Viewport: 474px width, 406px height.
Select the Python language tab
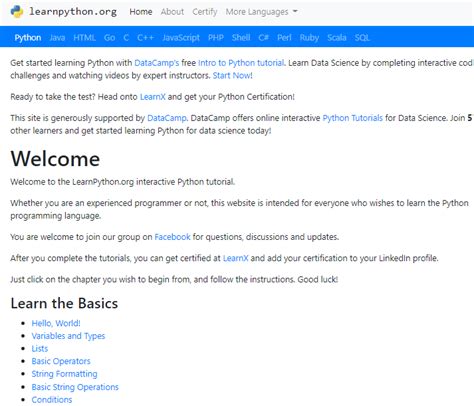[x=28, y=38]
